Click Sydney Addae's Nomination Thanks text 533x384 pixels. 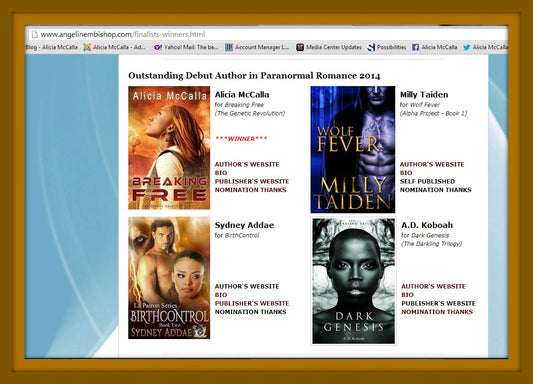tap(251, 312)
